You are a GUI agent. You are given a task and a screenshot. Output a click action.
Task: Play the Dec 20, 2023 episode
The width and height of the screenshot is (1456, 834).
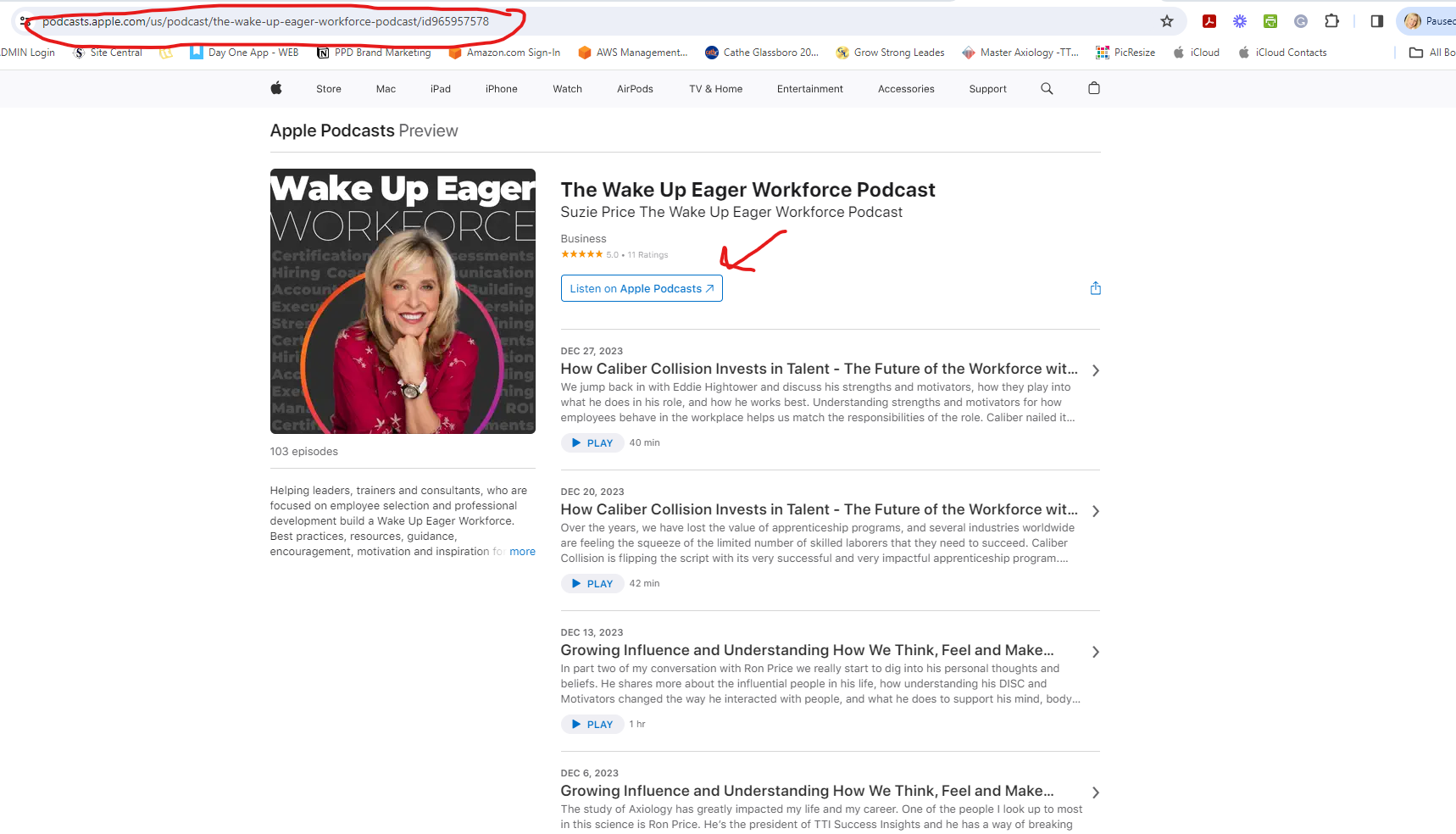click(592, 583)
